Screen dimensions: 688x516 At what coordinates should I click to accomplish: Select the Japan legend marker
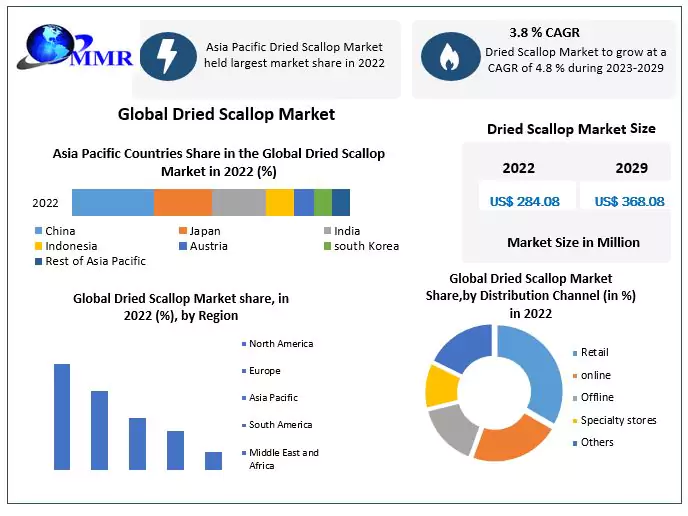(181, 231)
